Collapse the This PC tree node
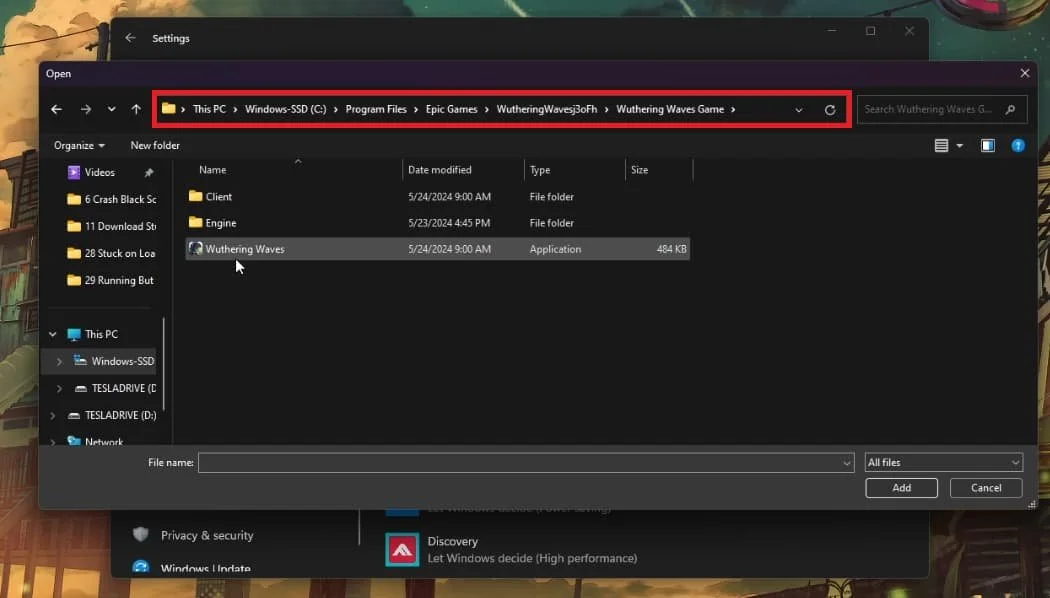The width and height of the screenshot is (1050, 598). click(52, 334)
